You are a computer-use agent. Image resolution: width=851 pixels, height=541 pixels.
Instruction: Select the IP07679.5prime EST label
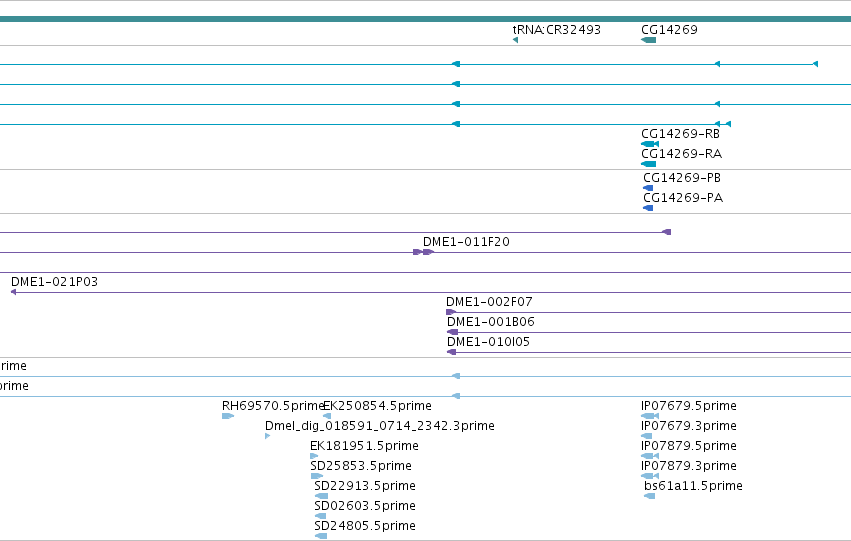[x=689, y=406]
